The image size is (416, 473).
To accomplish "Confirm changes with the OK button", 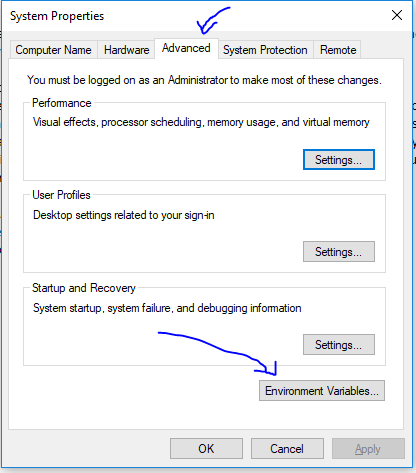I will pyautogui.click(x=206, y=449).
